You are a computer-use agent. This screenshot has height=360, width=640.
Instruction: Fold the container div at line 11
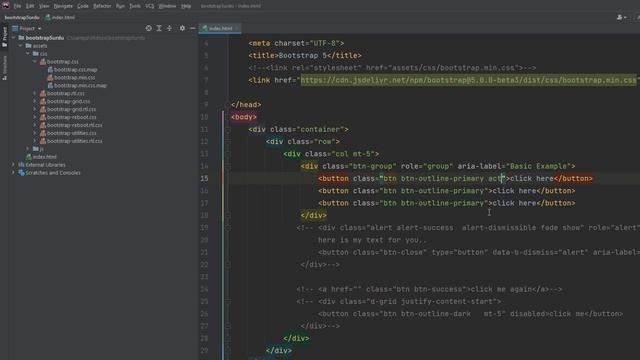228,129
